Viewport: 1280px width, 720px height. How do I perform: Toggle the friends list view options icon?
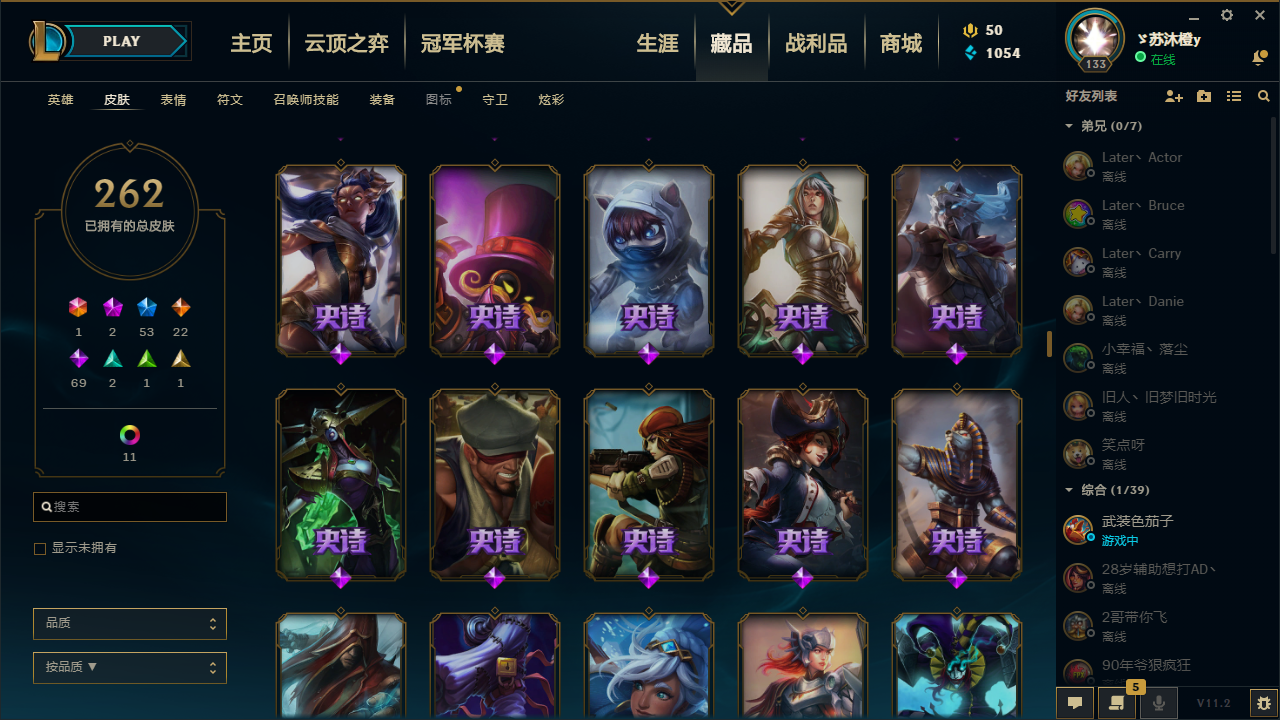click(1234, 96)
